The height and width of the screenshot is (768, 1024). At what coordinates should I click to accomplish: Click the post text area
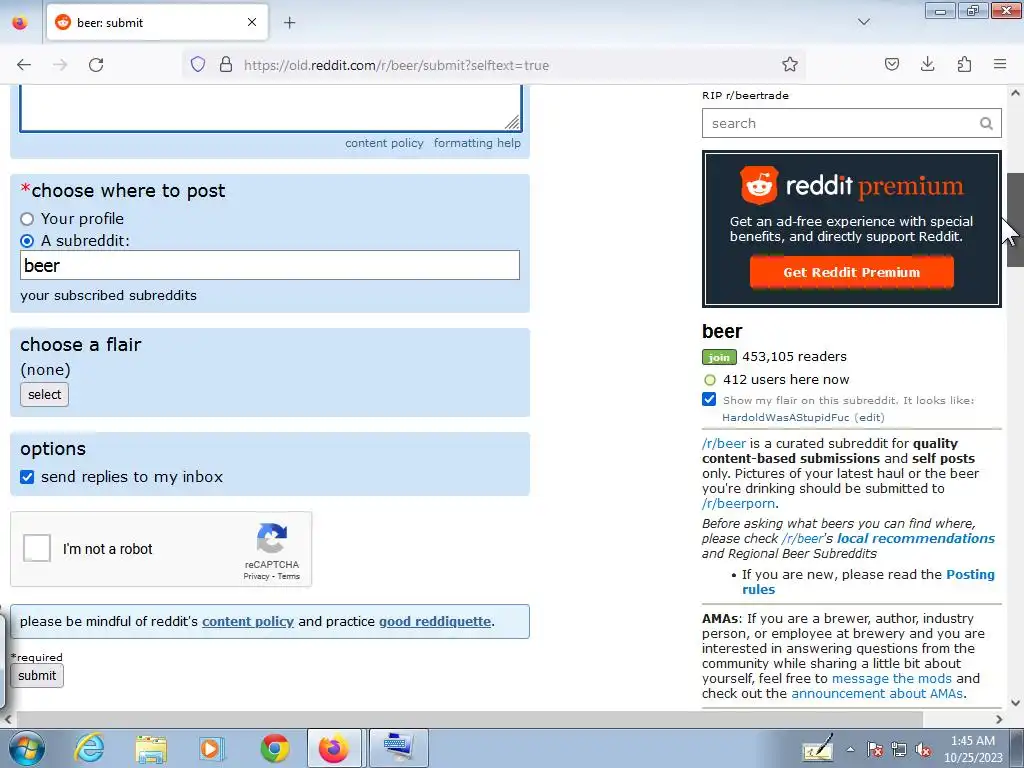[270, 108]
